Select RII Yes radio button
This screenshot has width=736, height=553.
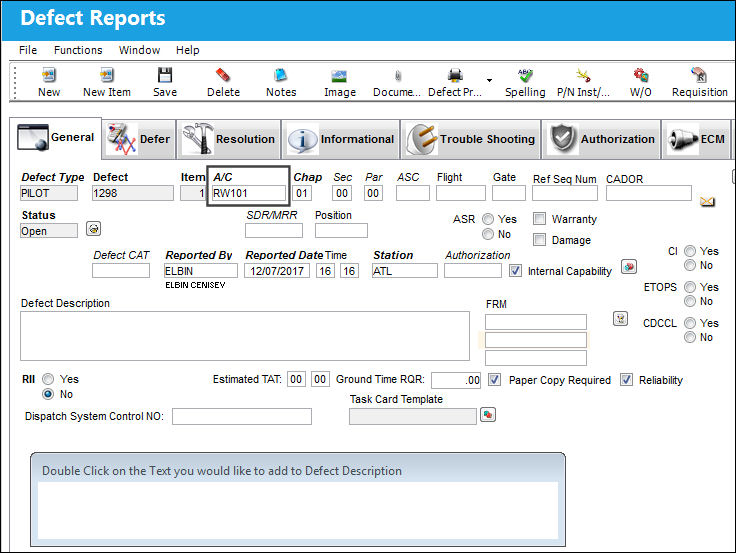pyautogui.click(x=48, y=379)
